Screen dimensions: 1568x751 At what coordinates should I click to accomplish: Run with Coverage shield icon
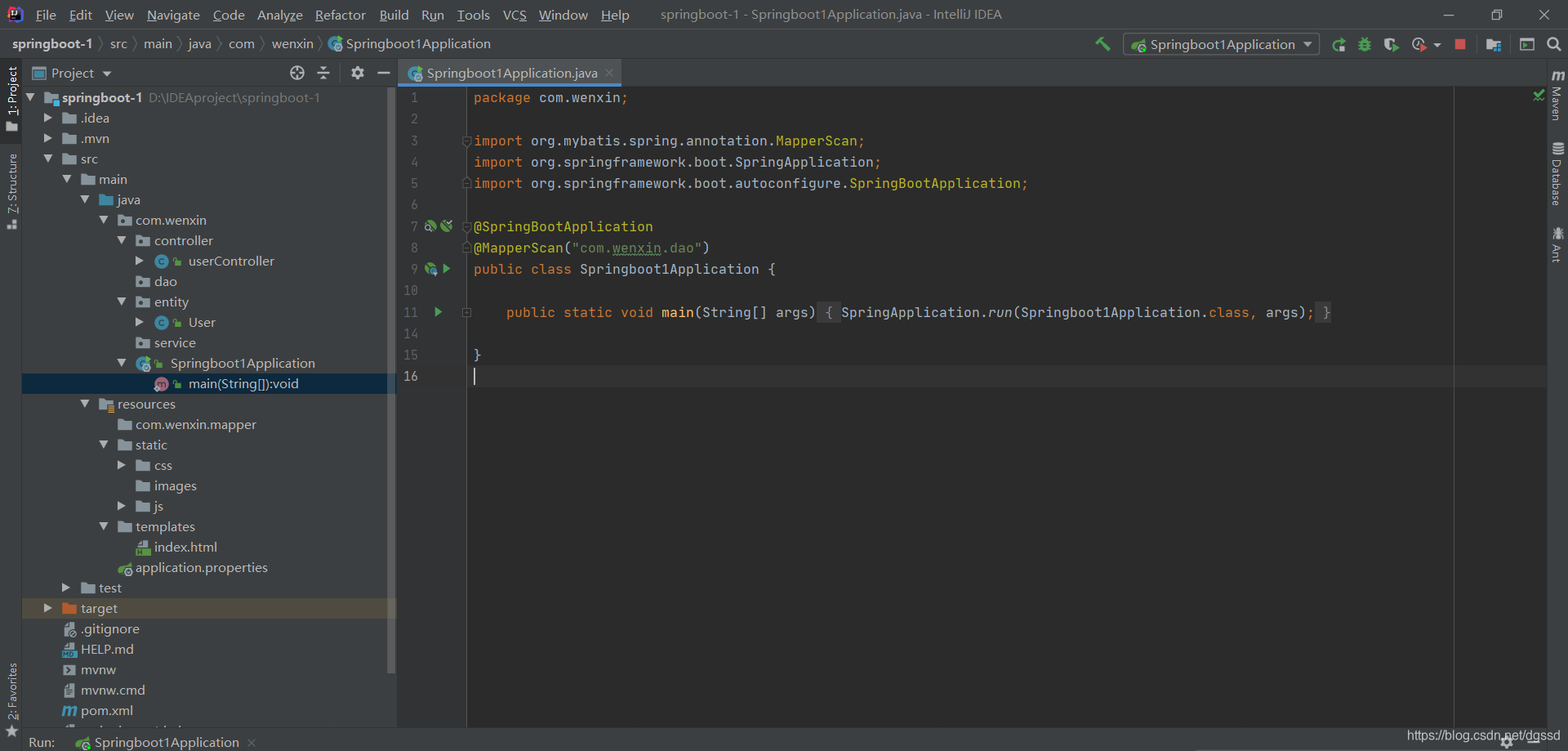click(1391, 45)
